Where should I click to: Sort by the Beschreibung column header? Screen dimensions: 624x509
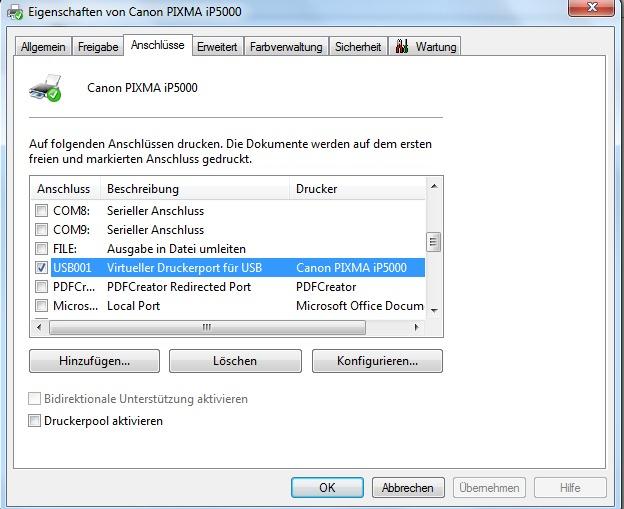tap(195, 189)
